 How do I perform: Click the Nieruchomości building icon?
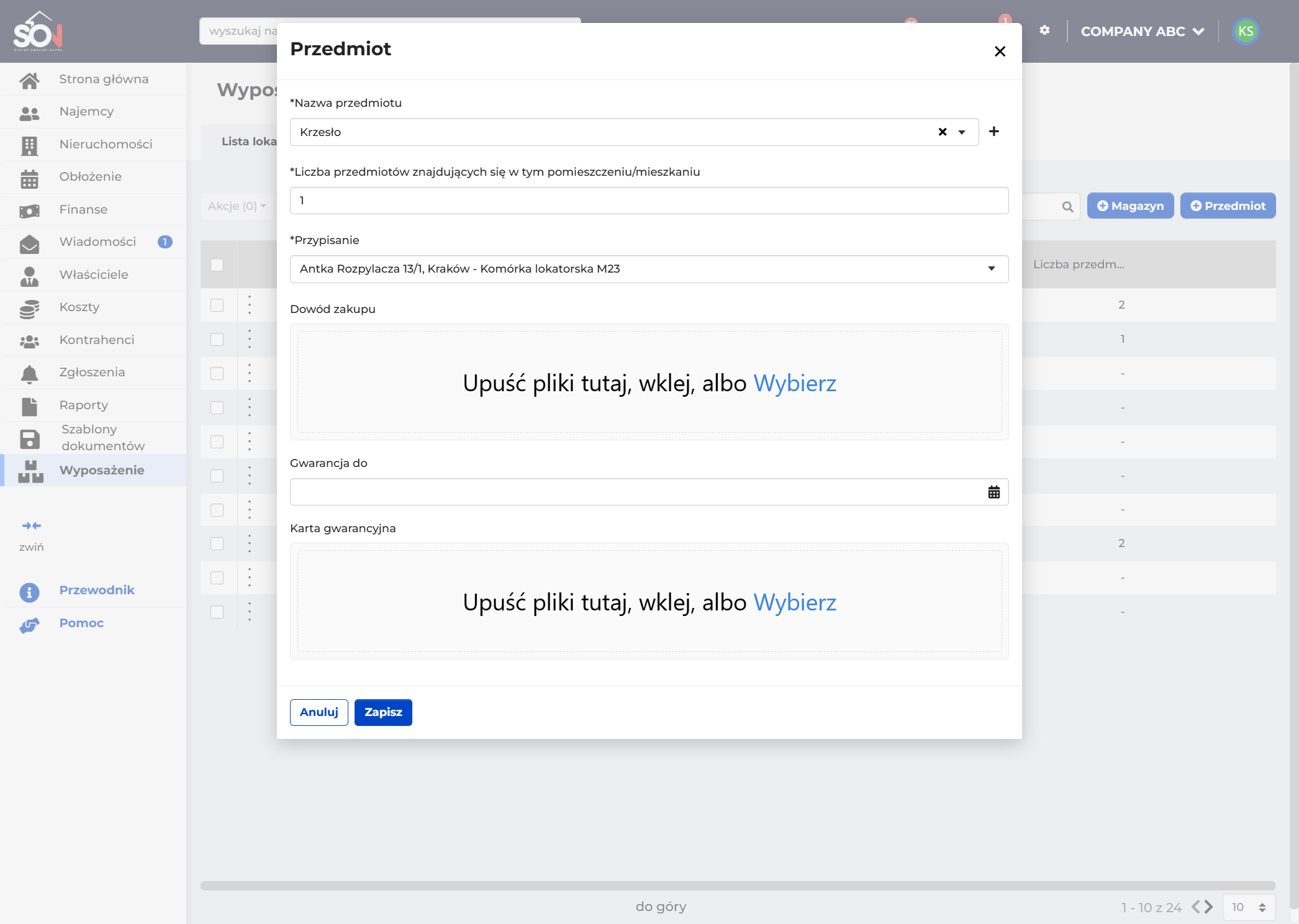pos(29,145)
